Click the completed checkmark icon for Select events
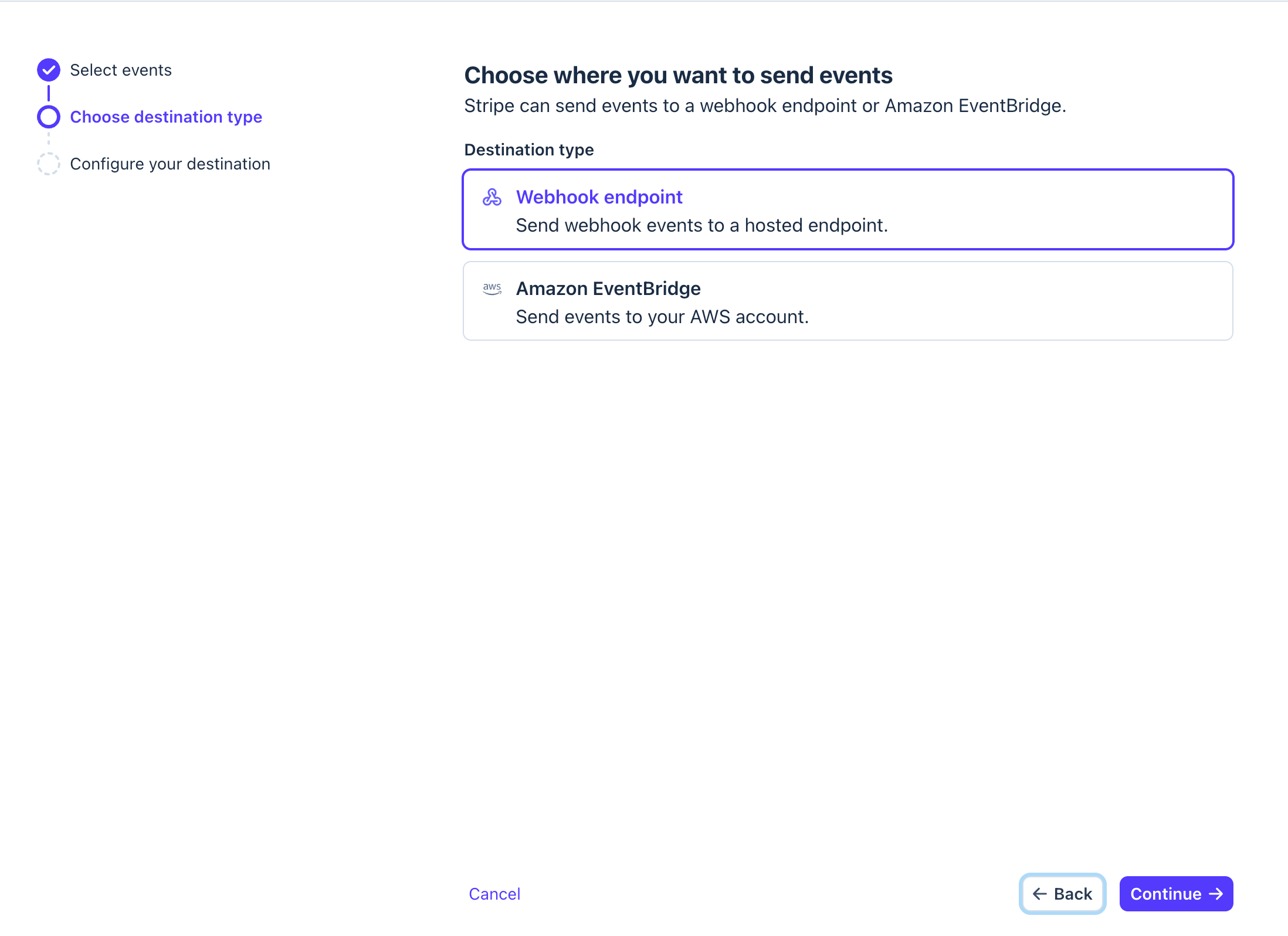 click(49, 70)
